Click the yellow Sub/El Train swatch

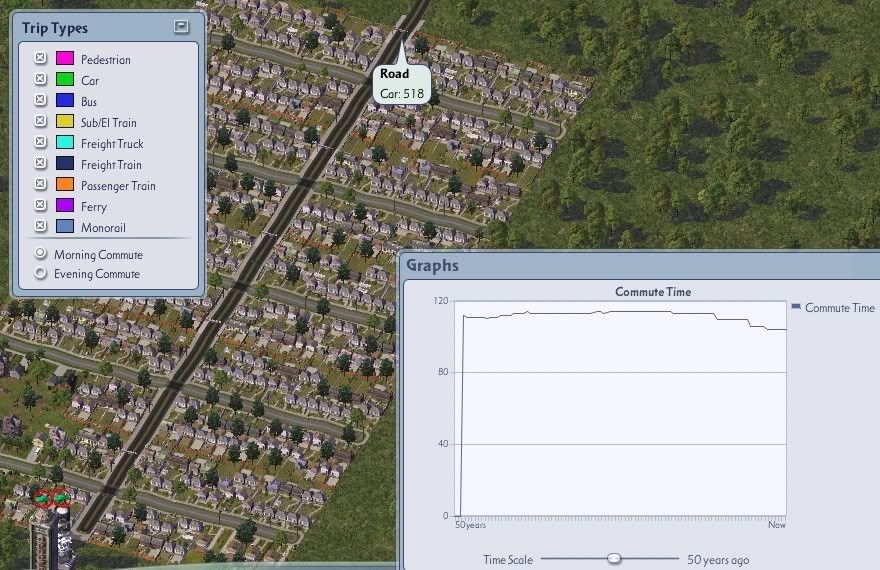tap(65, 121)
